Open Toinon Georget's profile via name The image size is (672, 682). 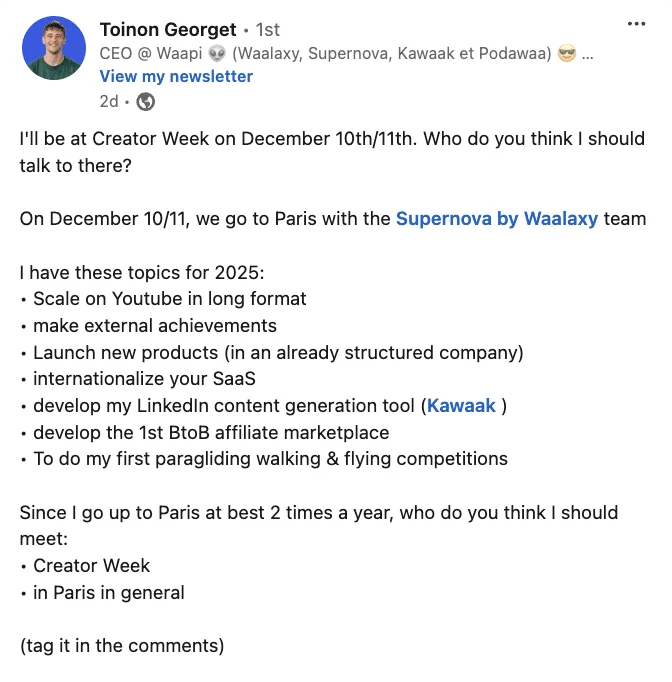168,30
